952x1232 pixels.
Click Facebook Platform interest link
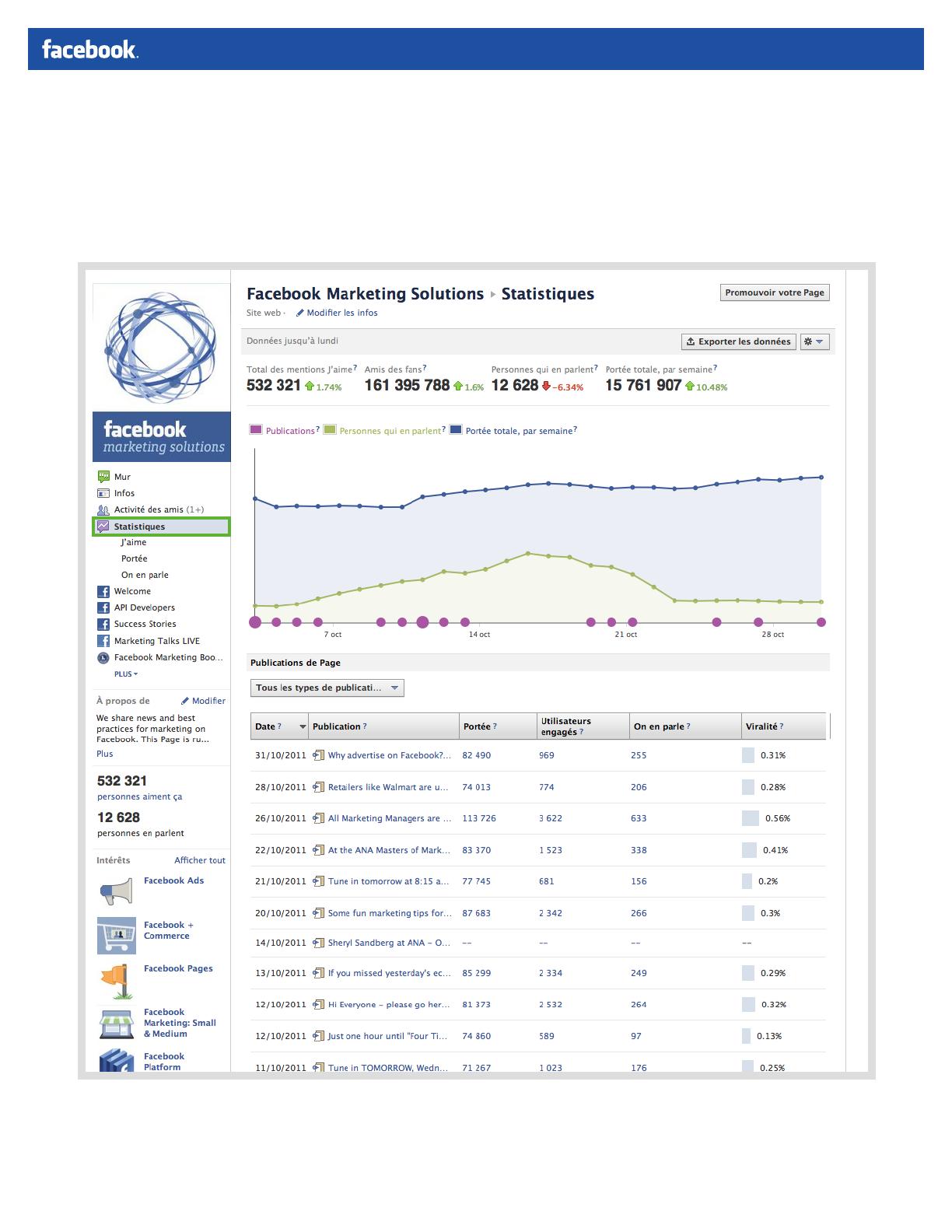coord(164,1062)
